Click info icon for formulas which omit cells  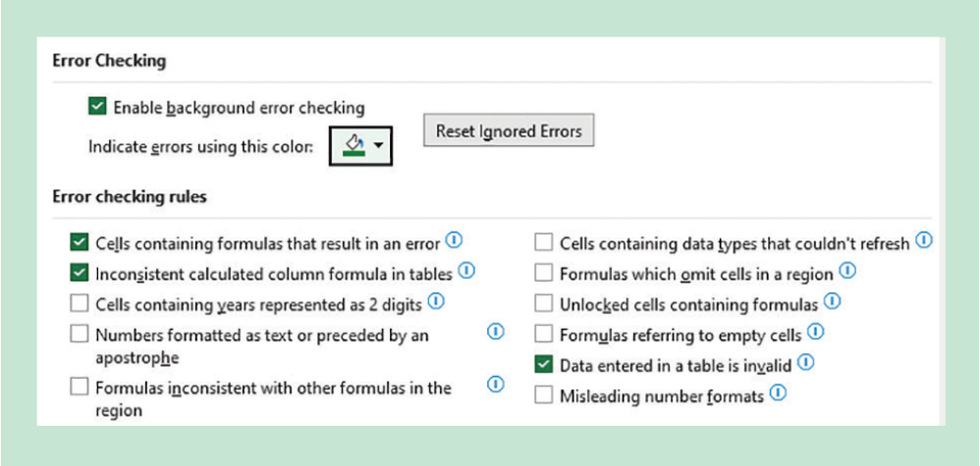click(848, 271)
